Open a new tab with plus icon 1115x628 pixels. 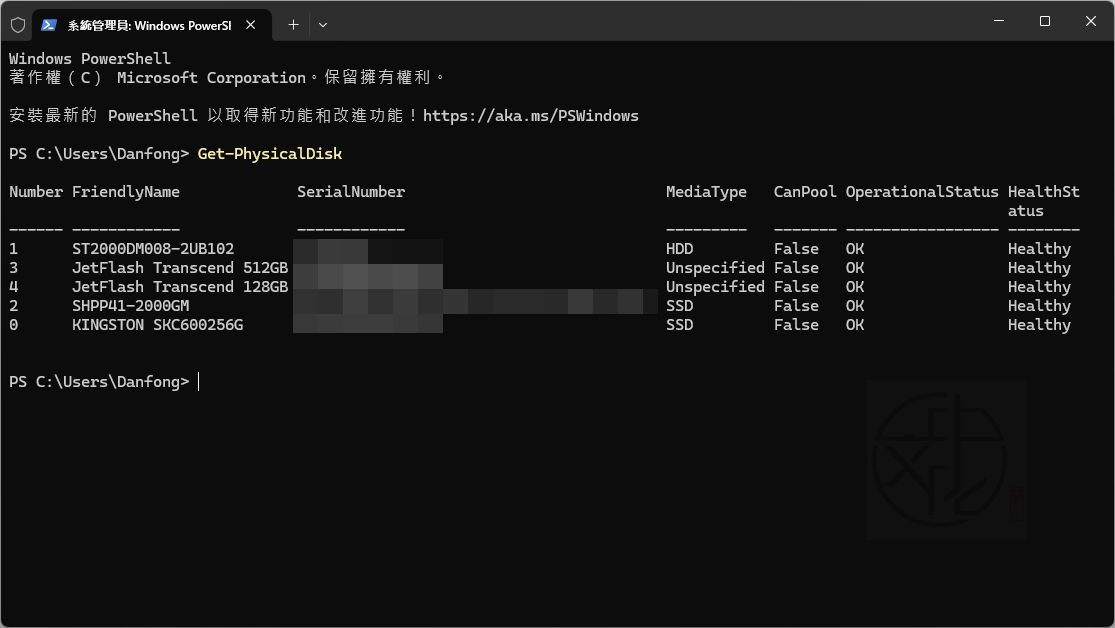(x=293, y=24)
